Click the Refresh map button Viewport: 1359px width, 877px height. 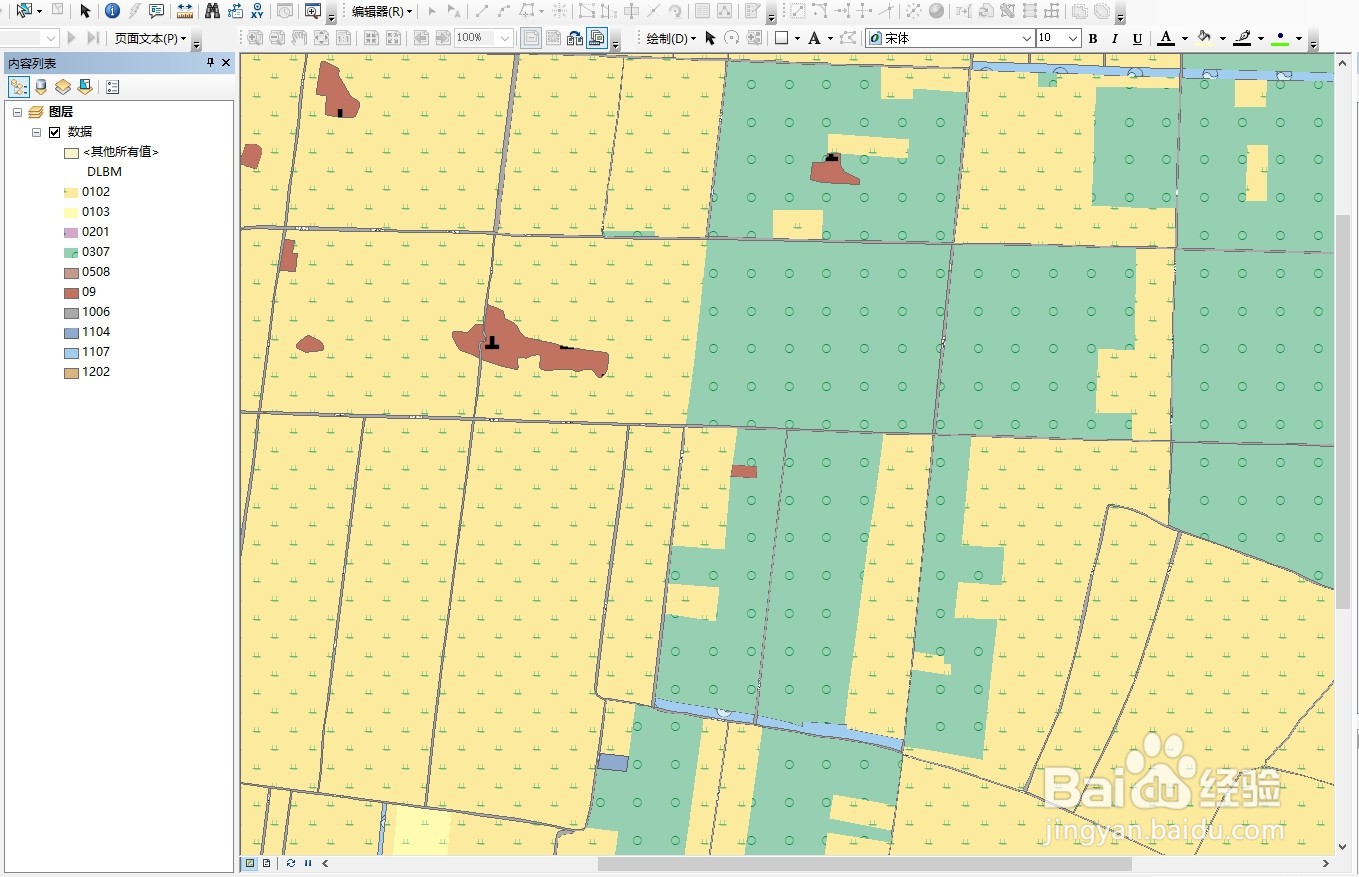click(x=291, y=862)
